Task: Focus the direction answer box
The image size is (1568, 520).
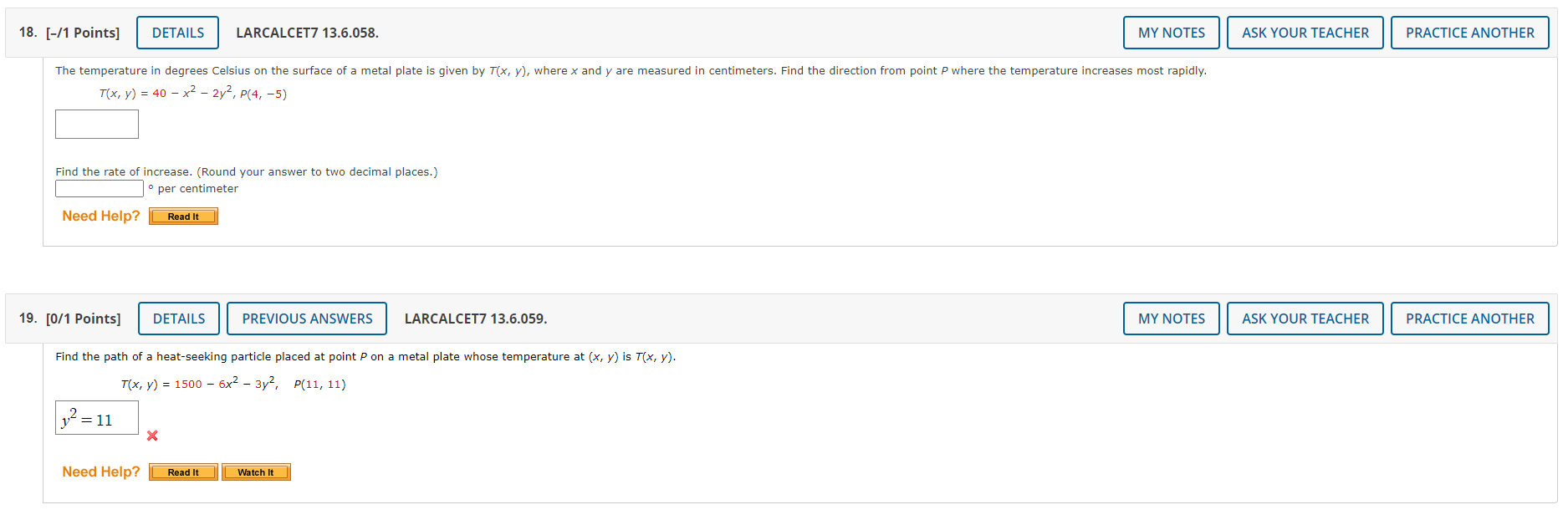Action: 97,125
